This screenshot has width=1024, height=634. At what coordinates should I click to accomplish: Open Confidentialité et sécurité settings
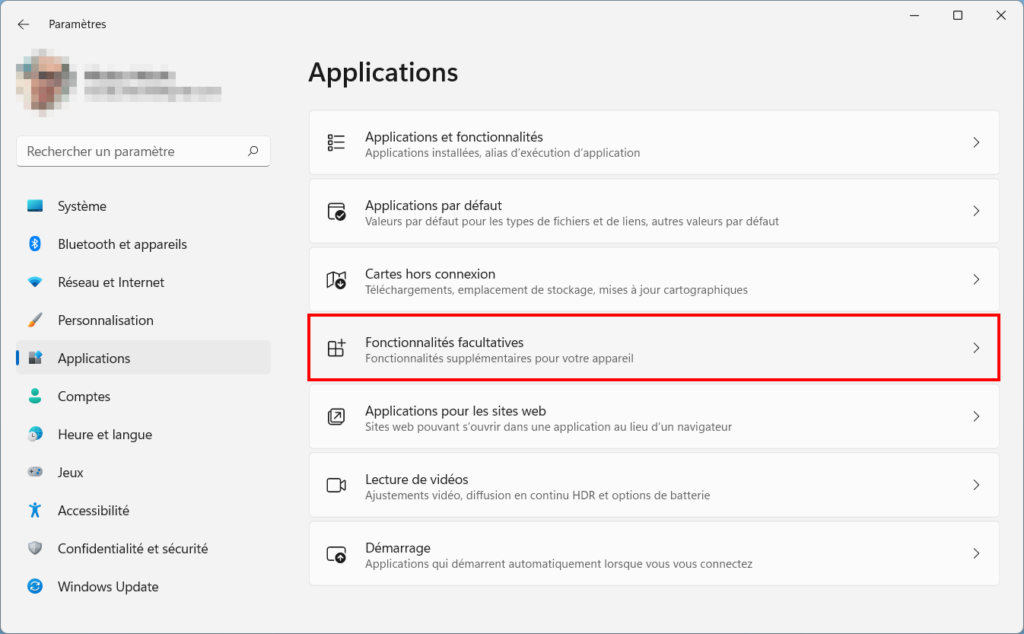click(x=143, y=548)
